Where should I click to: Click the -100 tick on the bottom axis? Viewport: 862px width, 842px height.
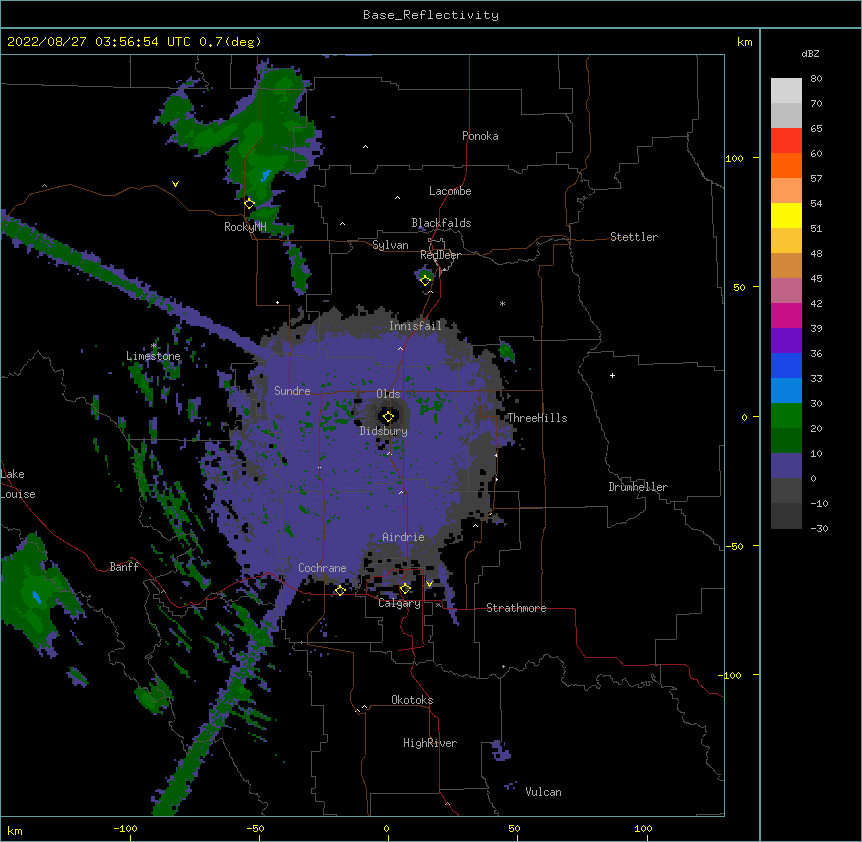[125, 828]
